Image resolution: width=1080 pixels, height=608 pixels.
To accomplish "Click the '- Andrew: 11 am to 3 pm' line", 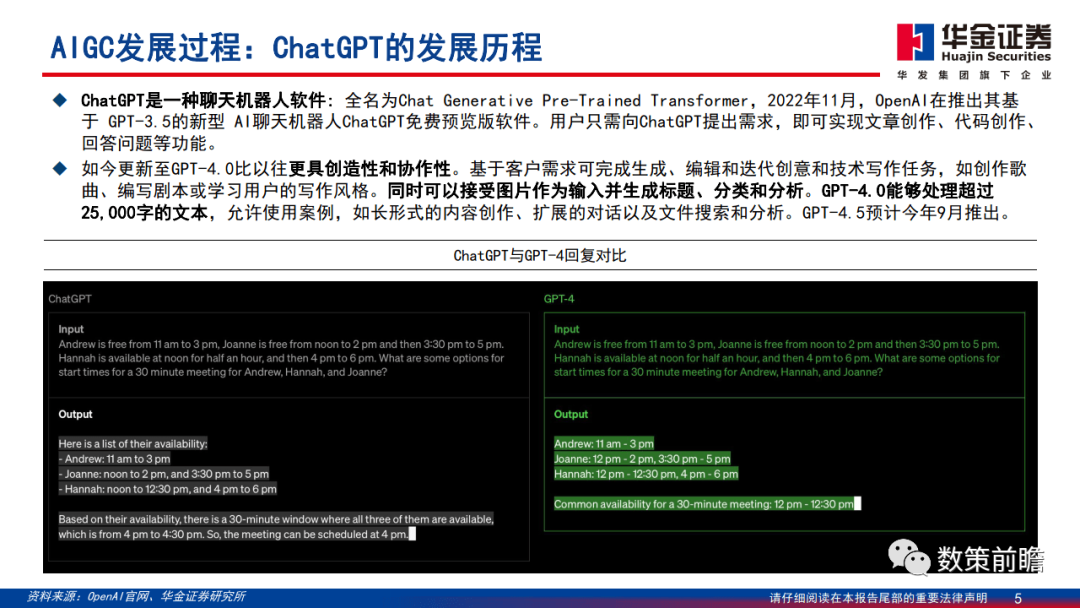I will [x=114, y=459].
